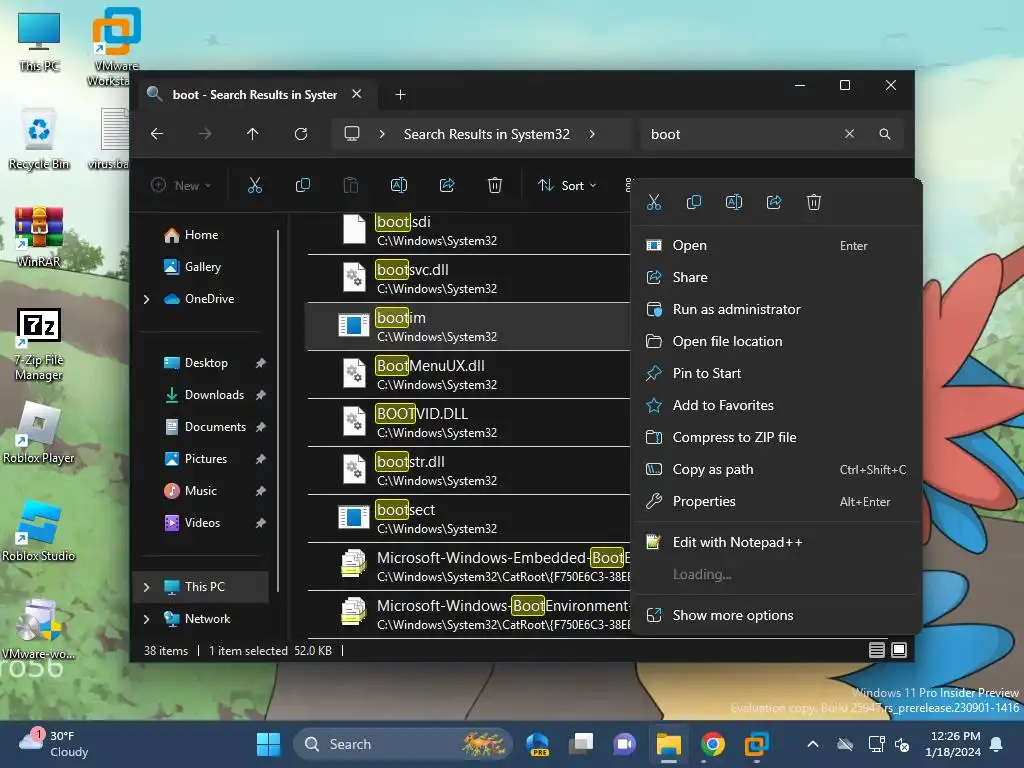Screen dimensions: 1024x768
Task: Click the Rename icon in the Explorer toolbar
Action: (x=399, y=185)
